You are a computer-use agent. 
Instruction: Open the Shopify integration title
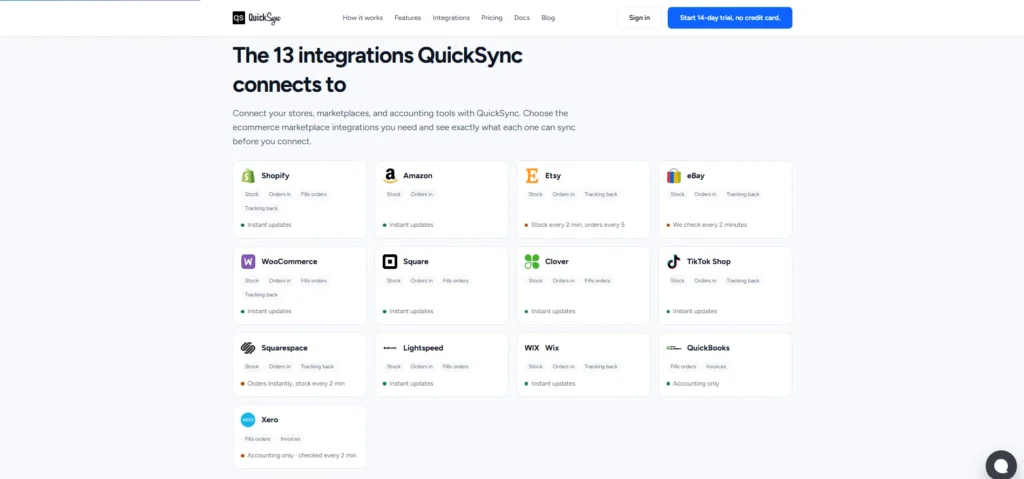pyautogui.click(x=275, y=176)
